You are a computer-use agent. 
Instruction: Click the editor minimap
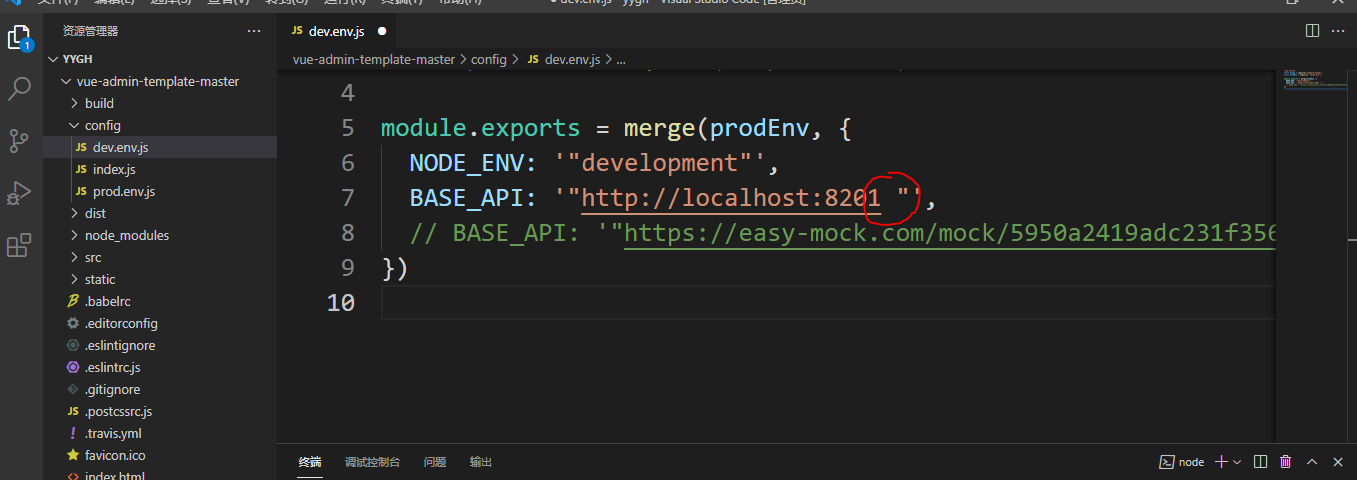tap(1315, 79)
